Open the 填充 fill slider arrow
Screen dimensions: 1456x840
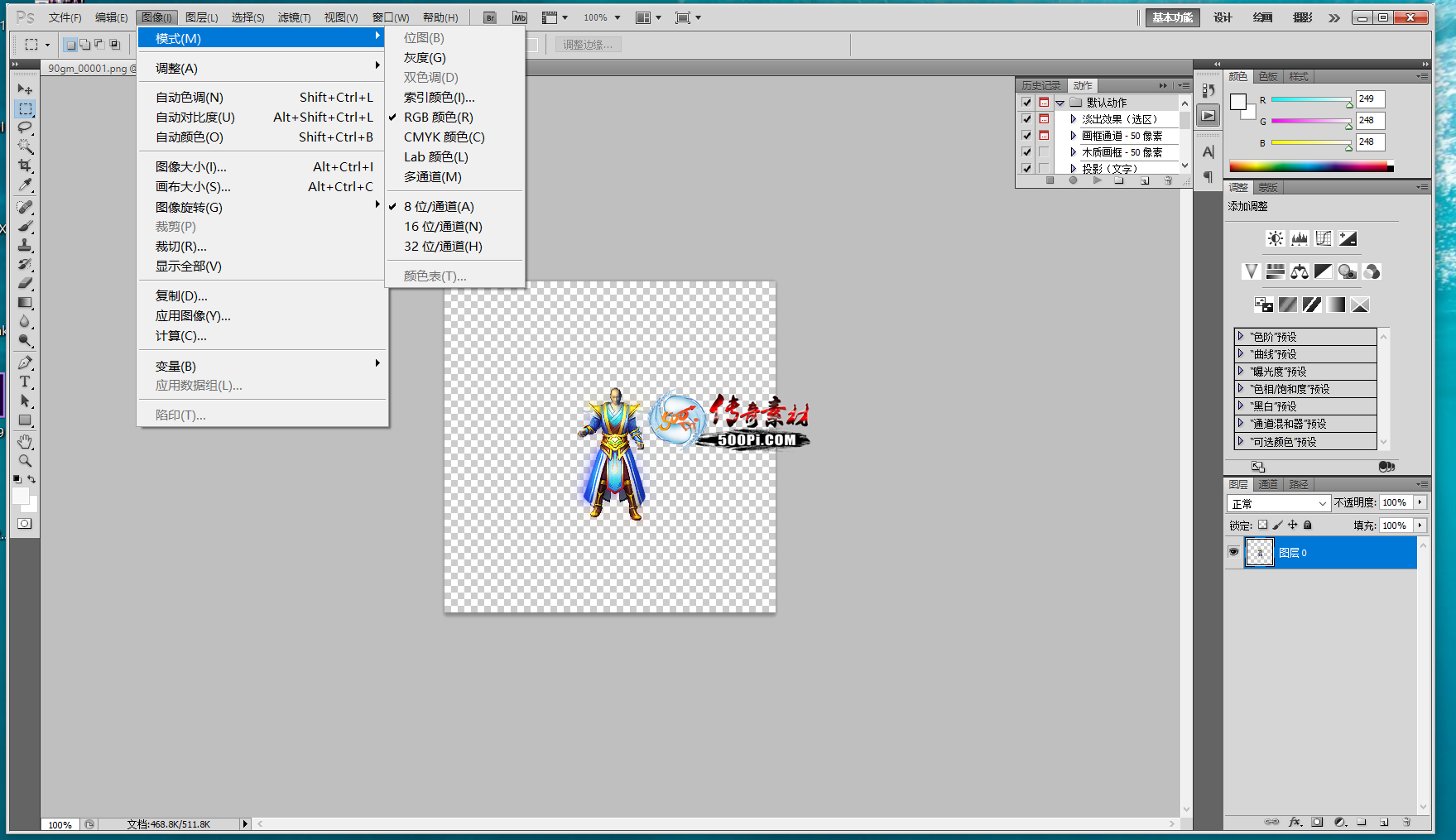click(x=1420, y=526)
